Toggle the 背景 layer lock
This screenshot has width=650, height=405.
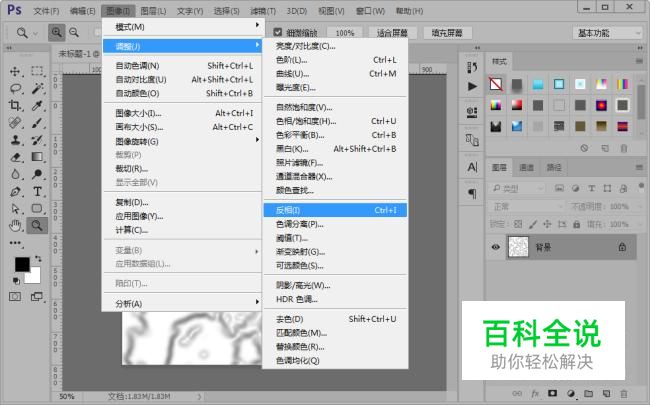(x=622, y=247)
